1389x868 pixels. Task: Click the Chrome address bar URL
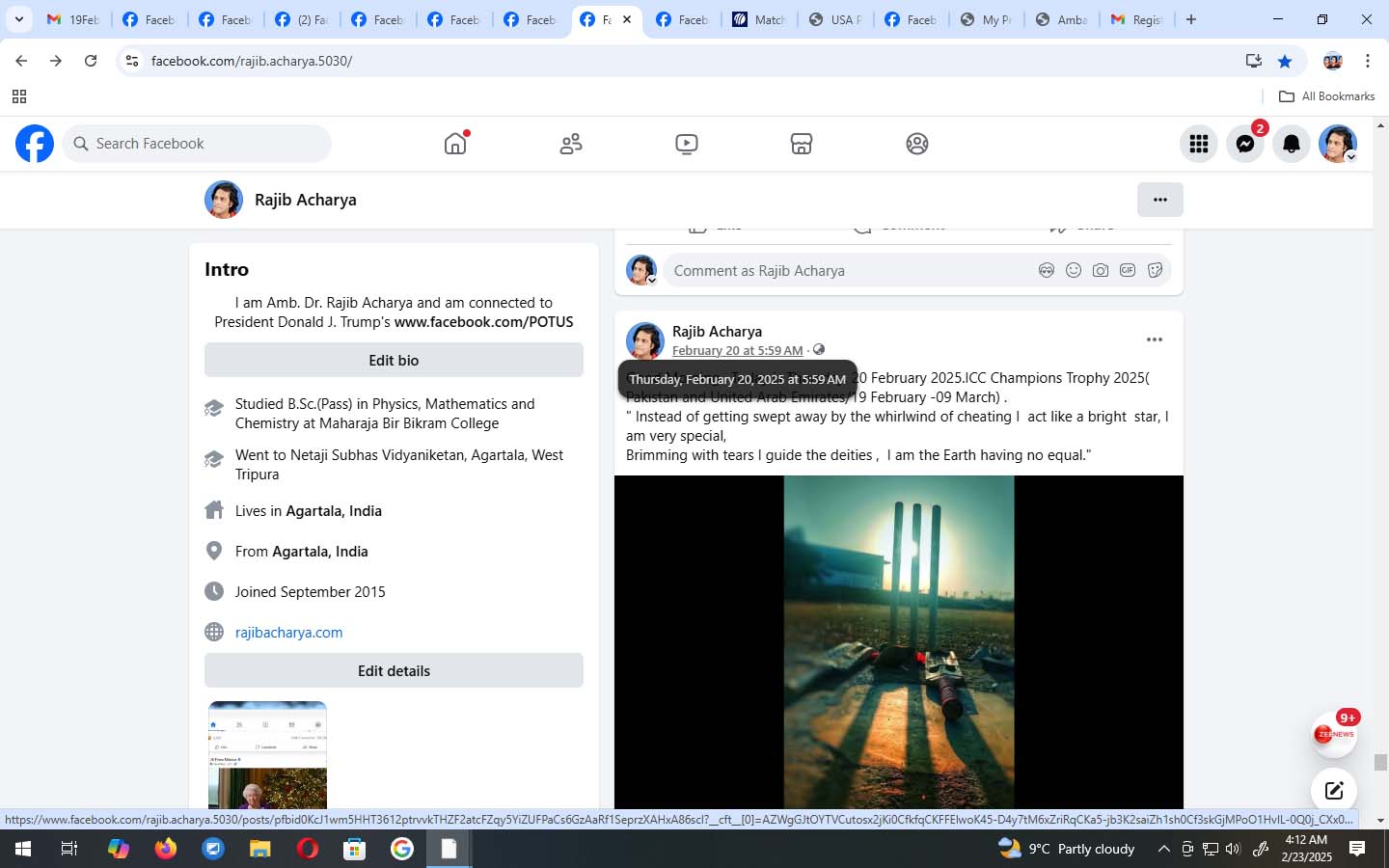tap(252, 61)
